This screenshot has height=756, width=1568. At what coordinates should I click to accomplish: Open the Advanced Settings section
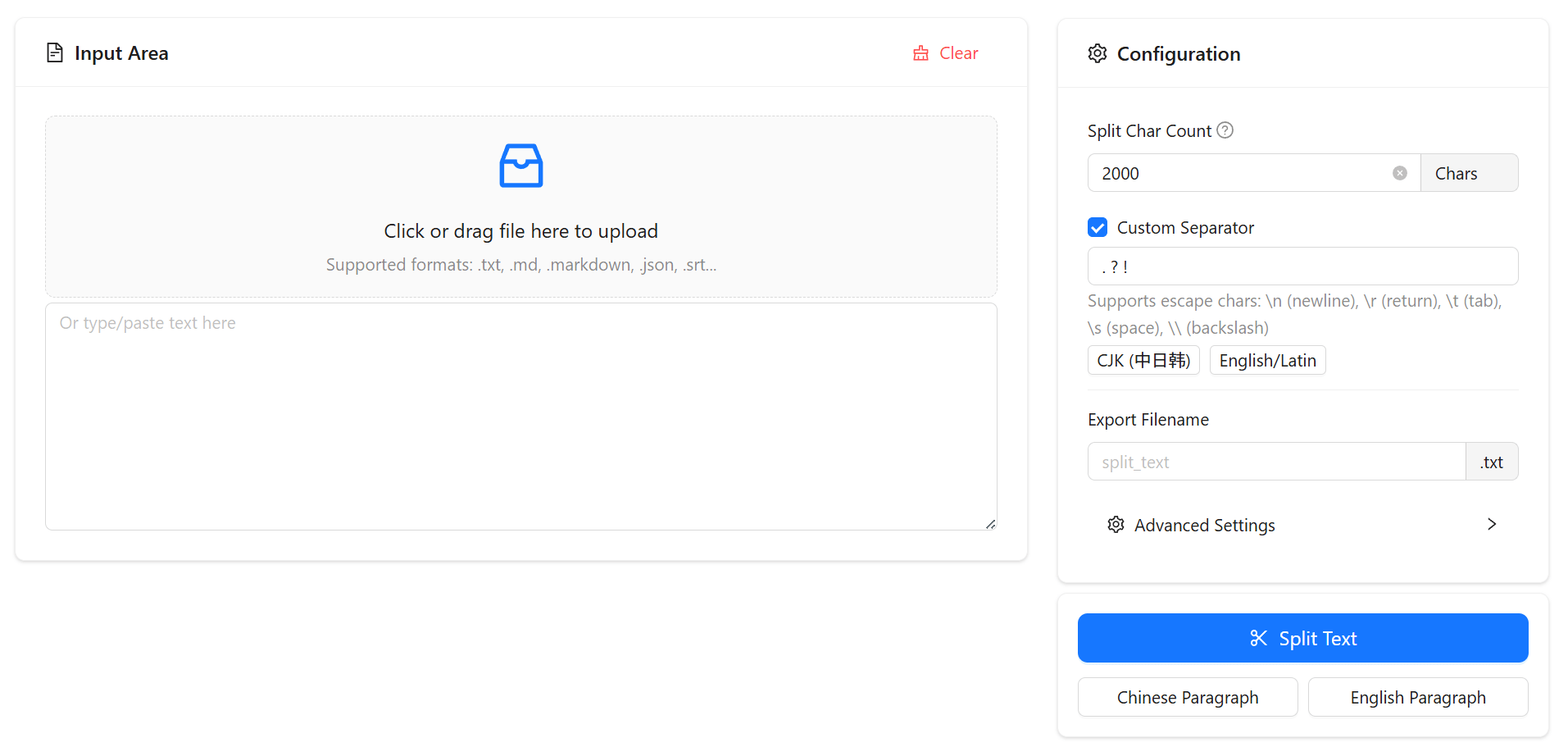tap(1204, 525)
